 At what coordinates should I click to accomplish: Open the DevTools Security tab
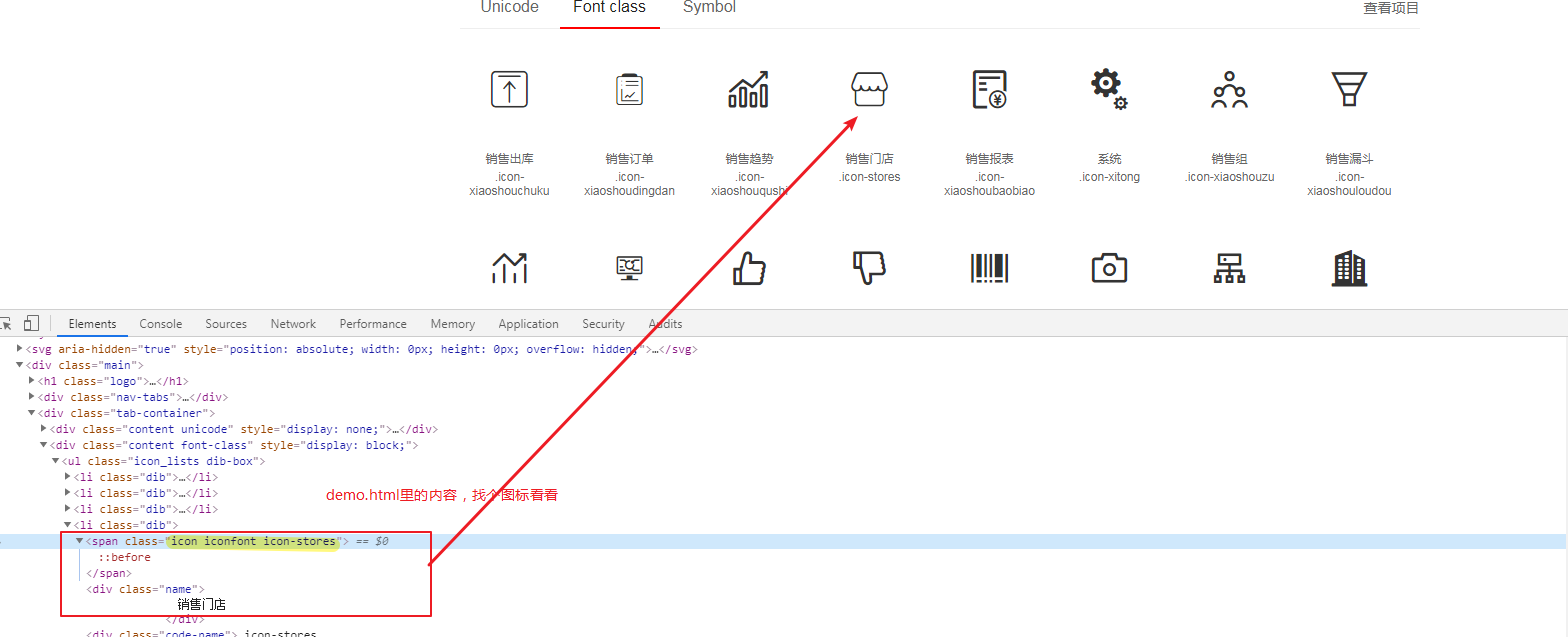pyautogui.click(x=603, y=324)
